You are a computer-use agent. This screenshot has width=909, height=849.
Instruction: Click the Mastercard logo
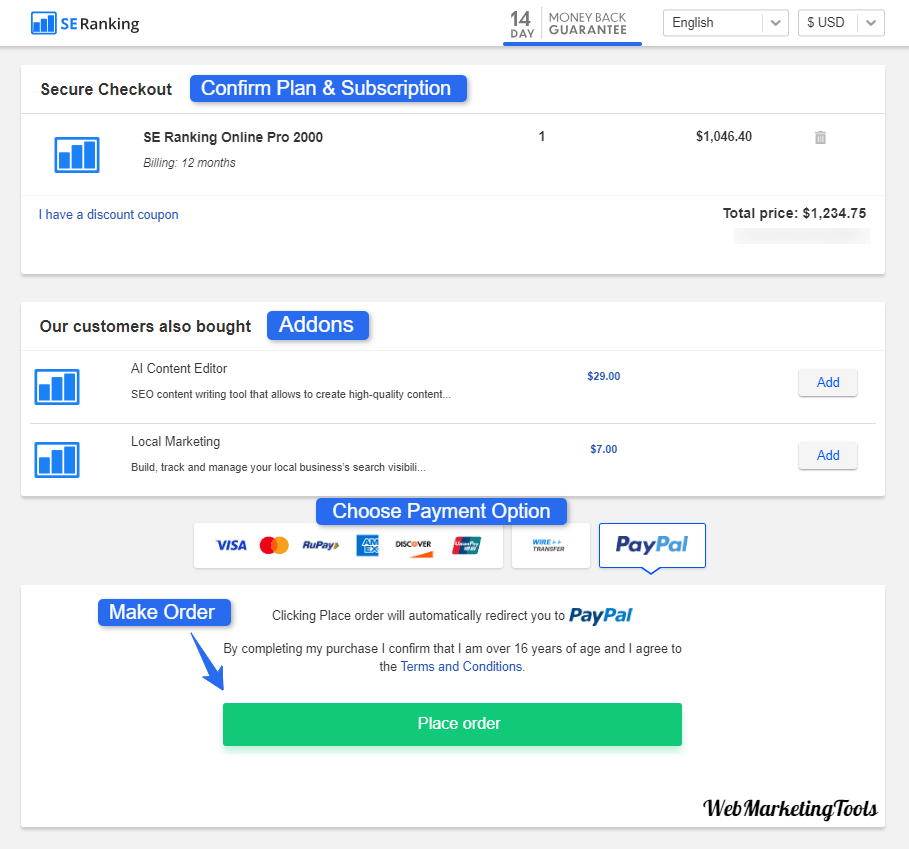coord(274,545)
